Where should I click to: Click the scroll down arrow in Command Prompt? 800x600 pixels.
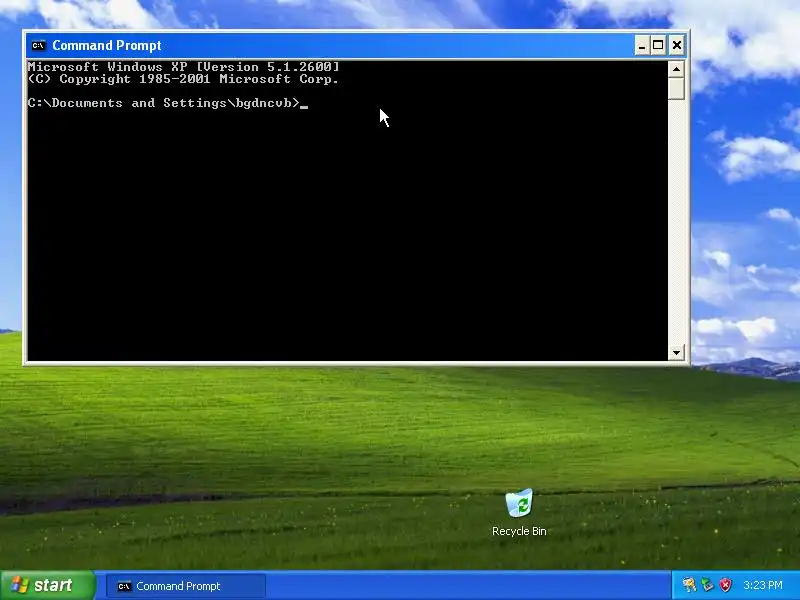(676, 352)
